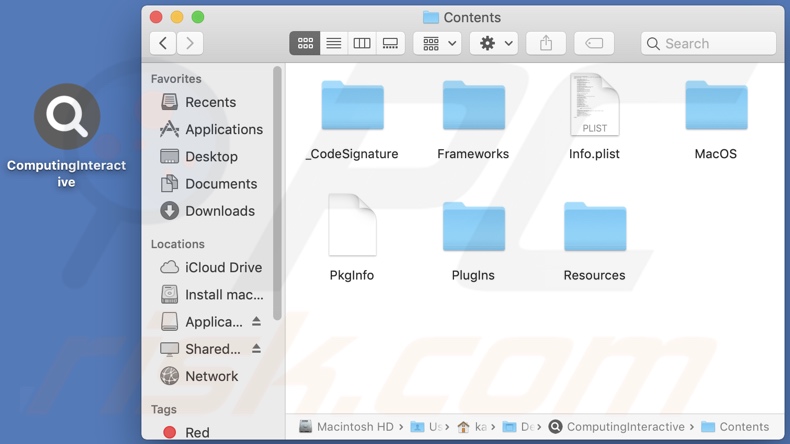The image size is (790, 444).
Task: Click the PkgInfo file name label
Action: point(352,276)
